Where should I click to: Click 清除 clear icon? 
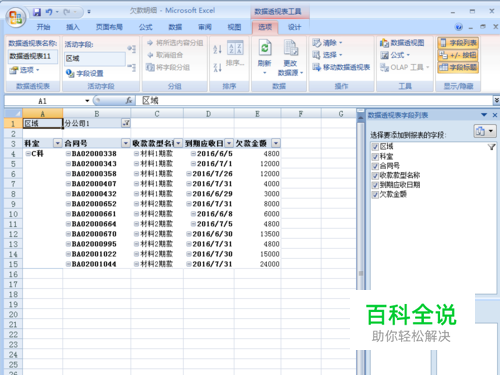tap(327, 43)
